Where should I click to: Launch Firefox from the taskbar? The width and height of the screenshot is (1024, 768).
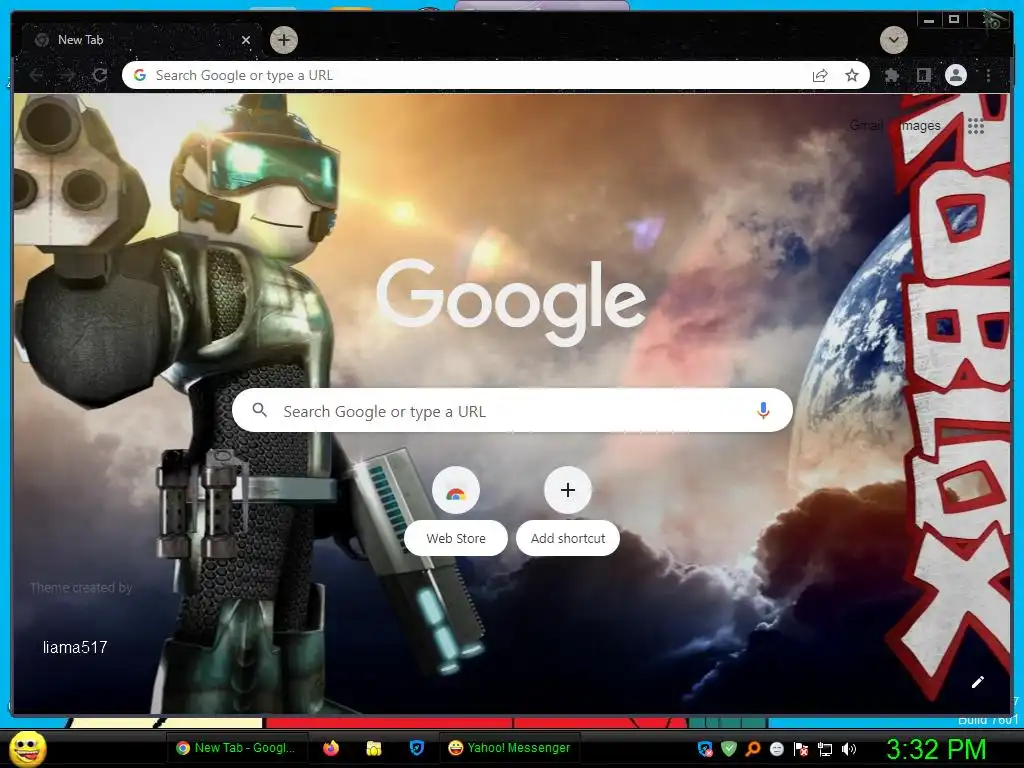point(331,748)
